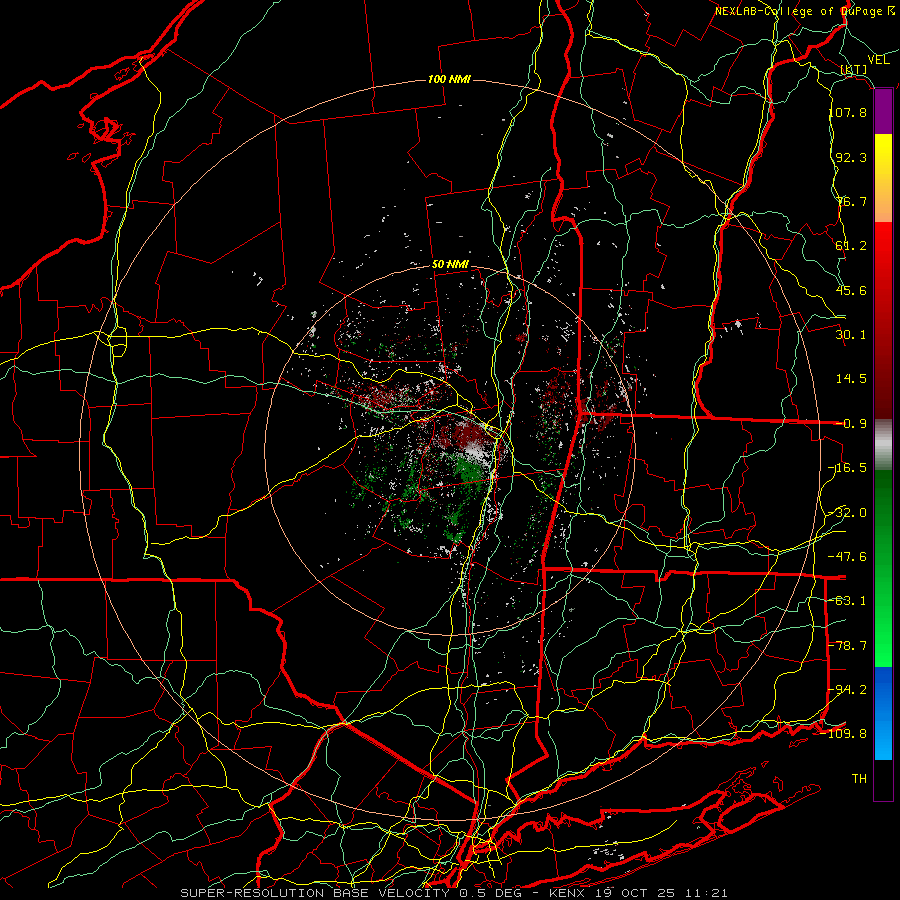Select the -0.9 velocity scale value
The width and height of the screenshot is (900, 900).
pos(851,424)
